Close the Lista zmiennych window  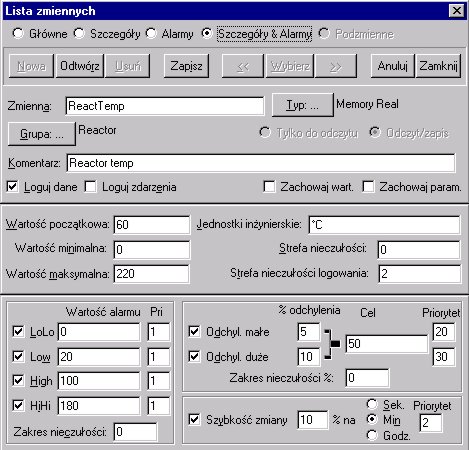(456, 11)
